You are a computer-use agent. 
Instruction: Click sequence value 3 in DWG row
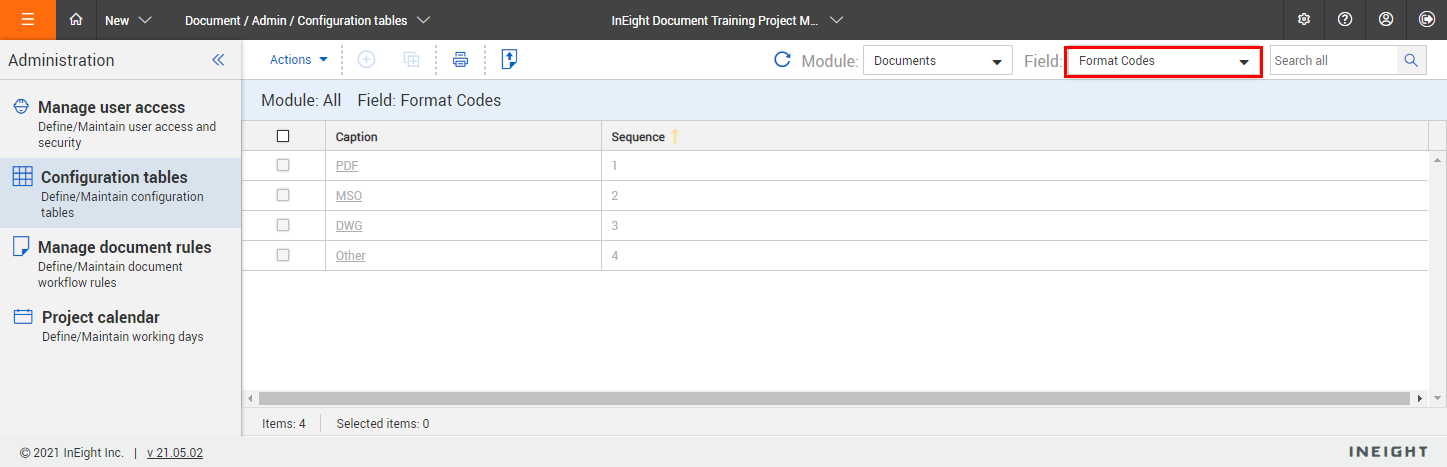pyautogui.click(x=615, y=225)
